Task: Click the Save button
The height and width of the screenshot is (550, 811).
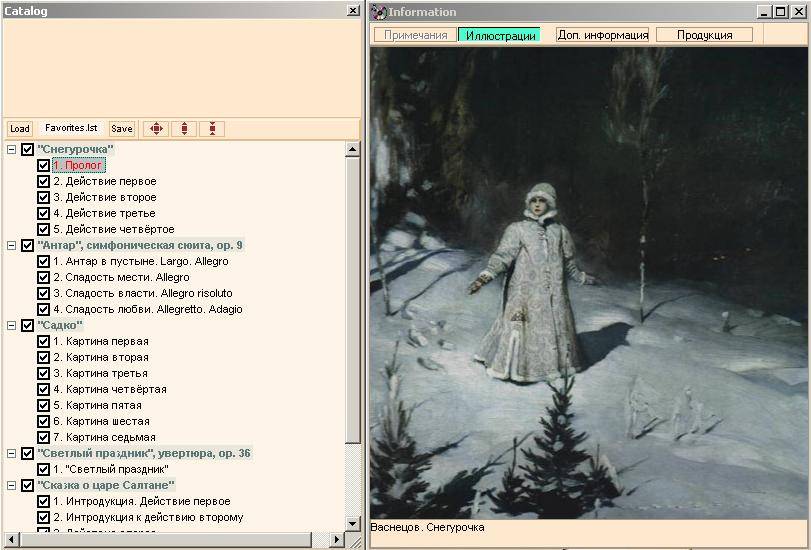Action: [x=122, y=128]
